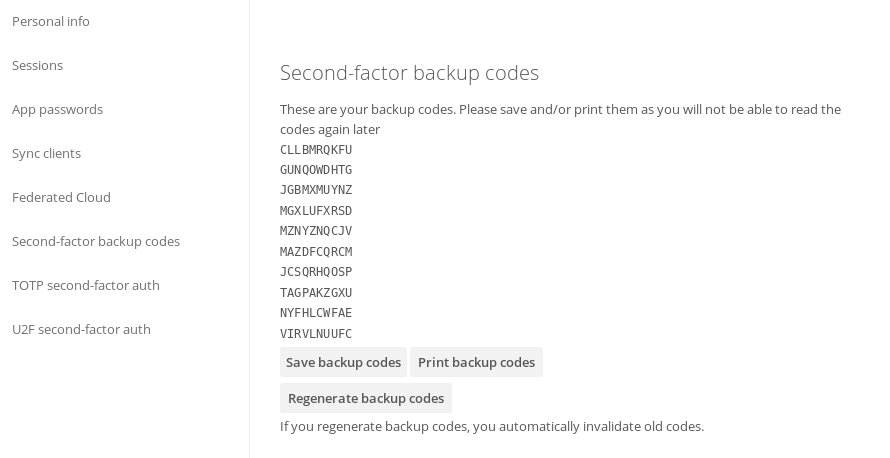Click Save backup codes button
The image size is (890, 458).
[343, 362]
